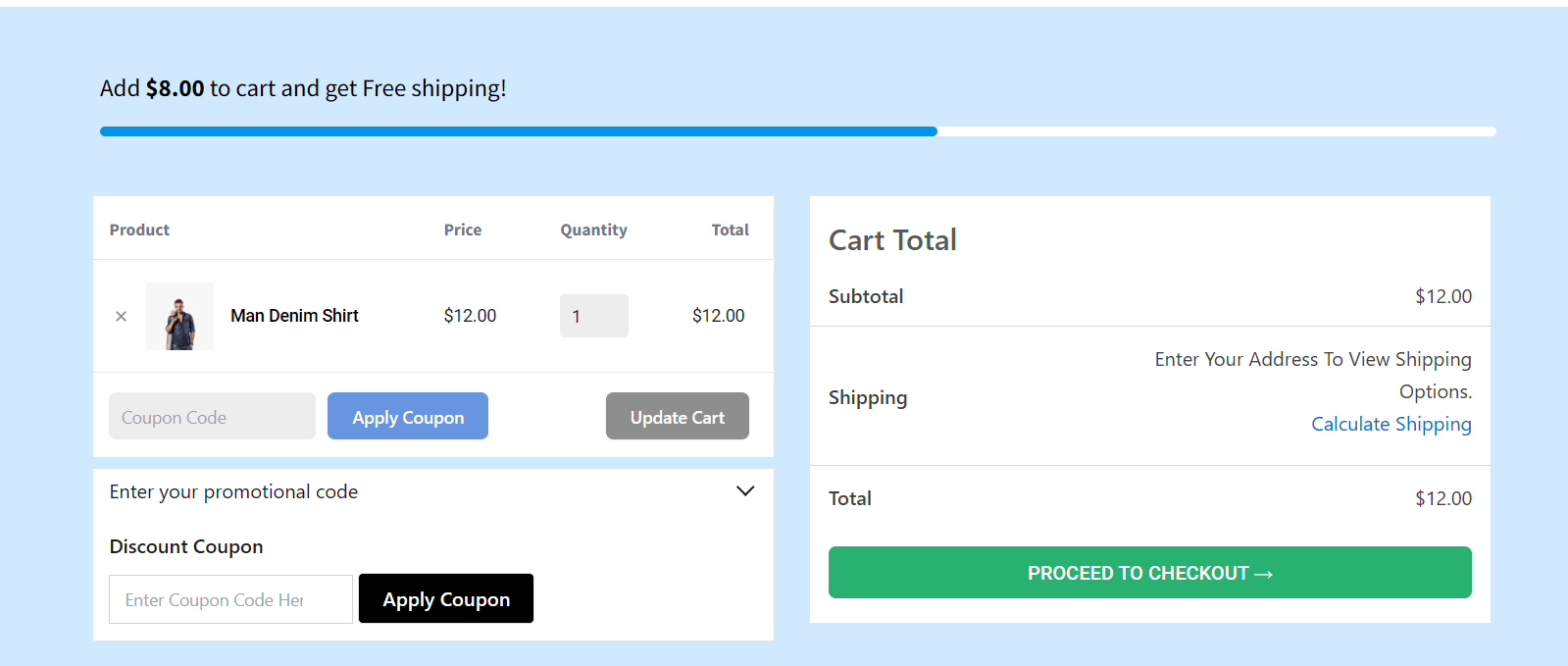Click the Update Cart button
This screenshot has height=666, width=1568.
(x=678, y=417)
